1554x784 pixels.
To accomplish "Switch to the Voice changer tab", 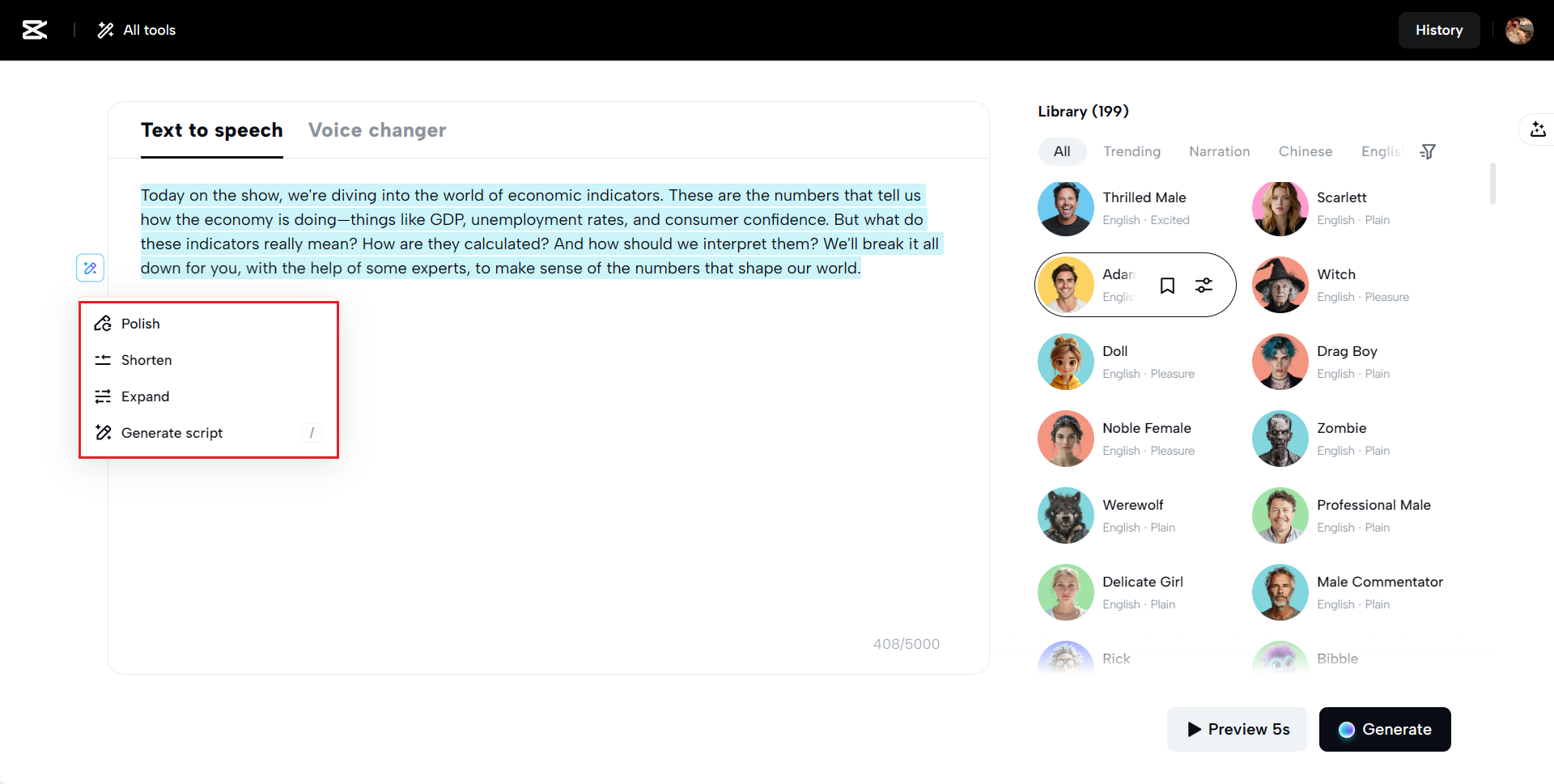I will pyautogui.click(x=377, y=130).
